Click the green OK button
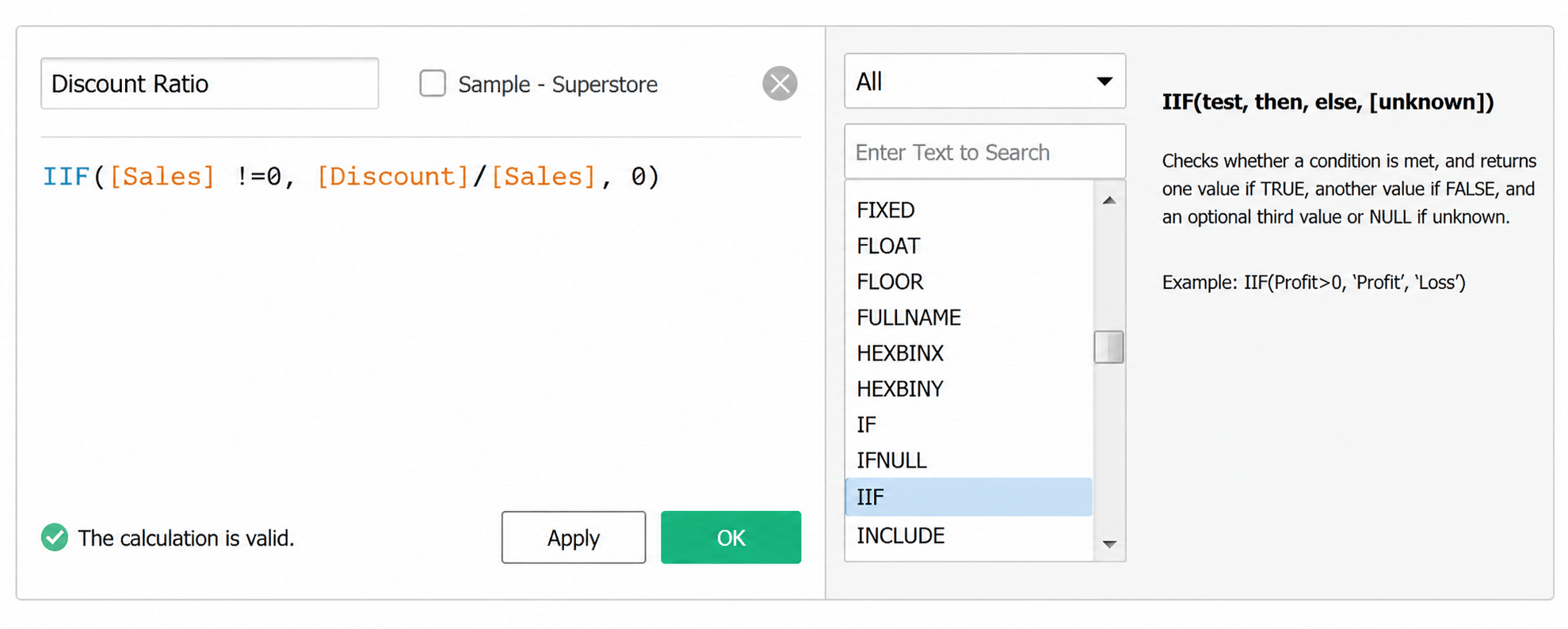This screenshot has width=1568, height=629. click(x=731, y=537)
